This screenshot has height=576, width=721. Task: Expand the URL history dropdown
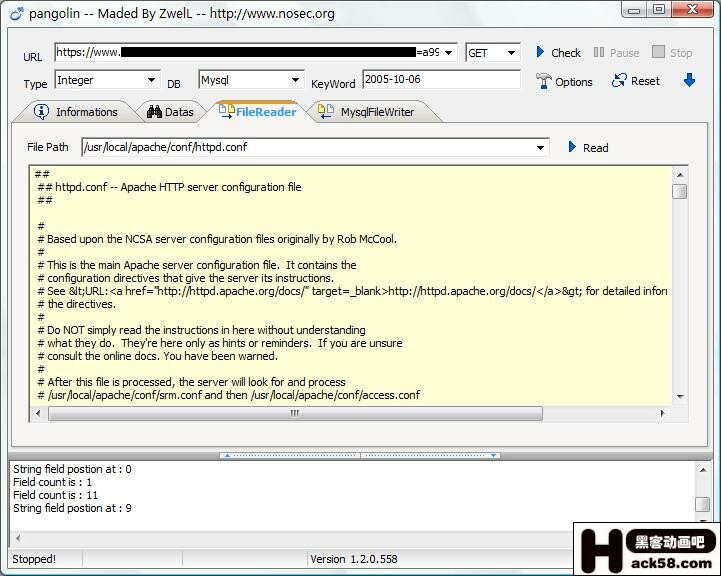[449, 53]
